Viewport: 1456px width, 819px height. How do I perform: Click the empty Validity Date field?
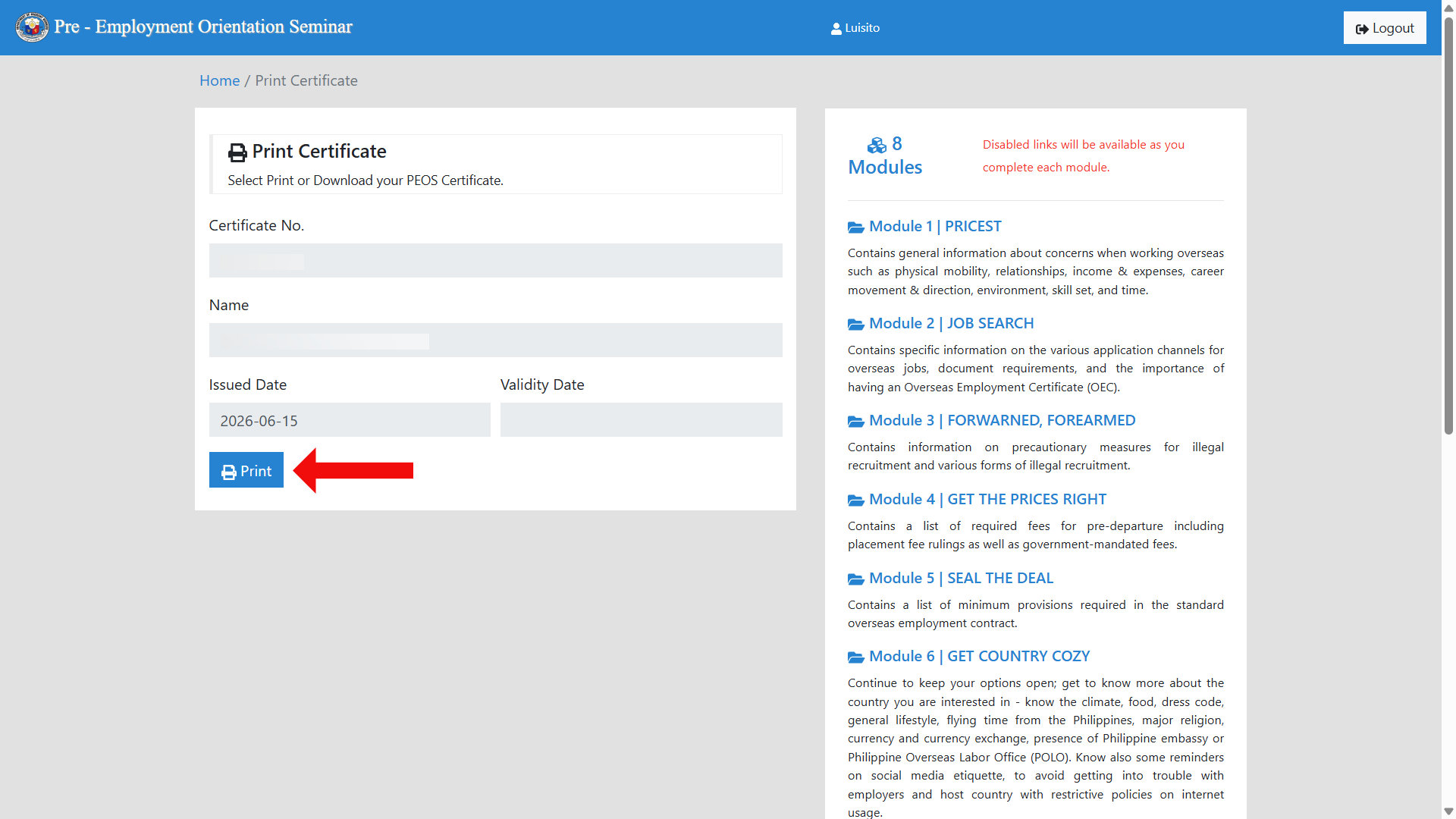point(641,420)
